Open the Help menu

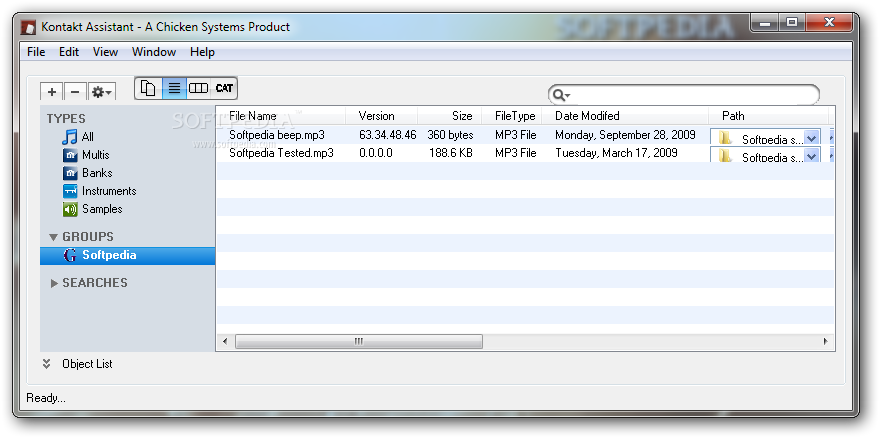(202, 52)
